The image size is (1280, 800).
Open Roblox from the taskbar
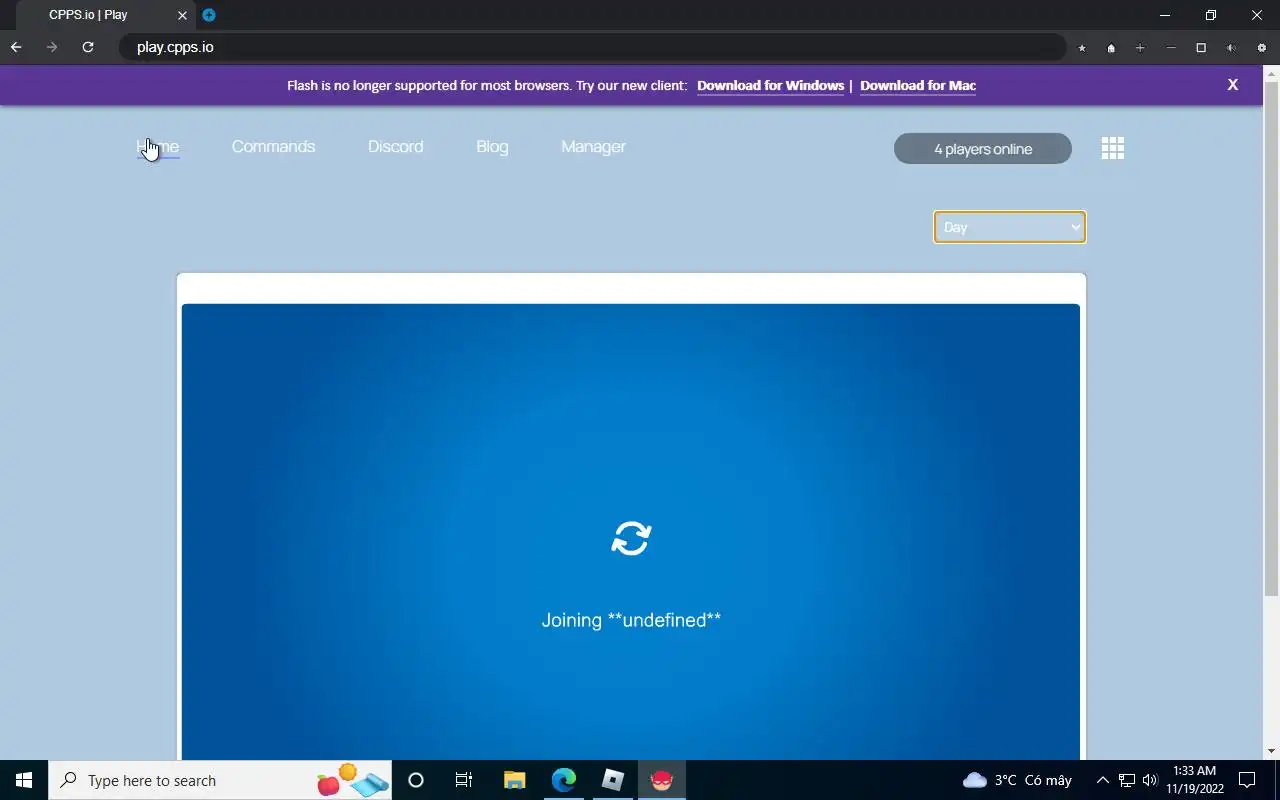613,780
